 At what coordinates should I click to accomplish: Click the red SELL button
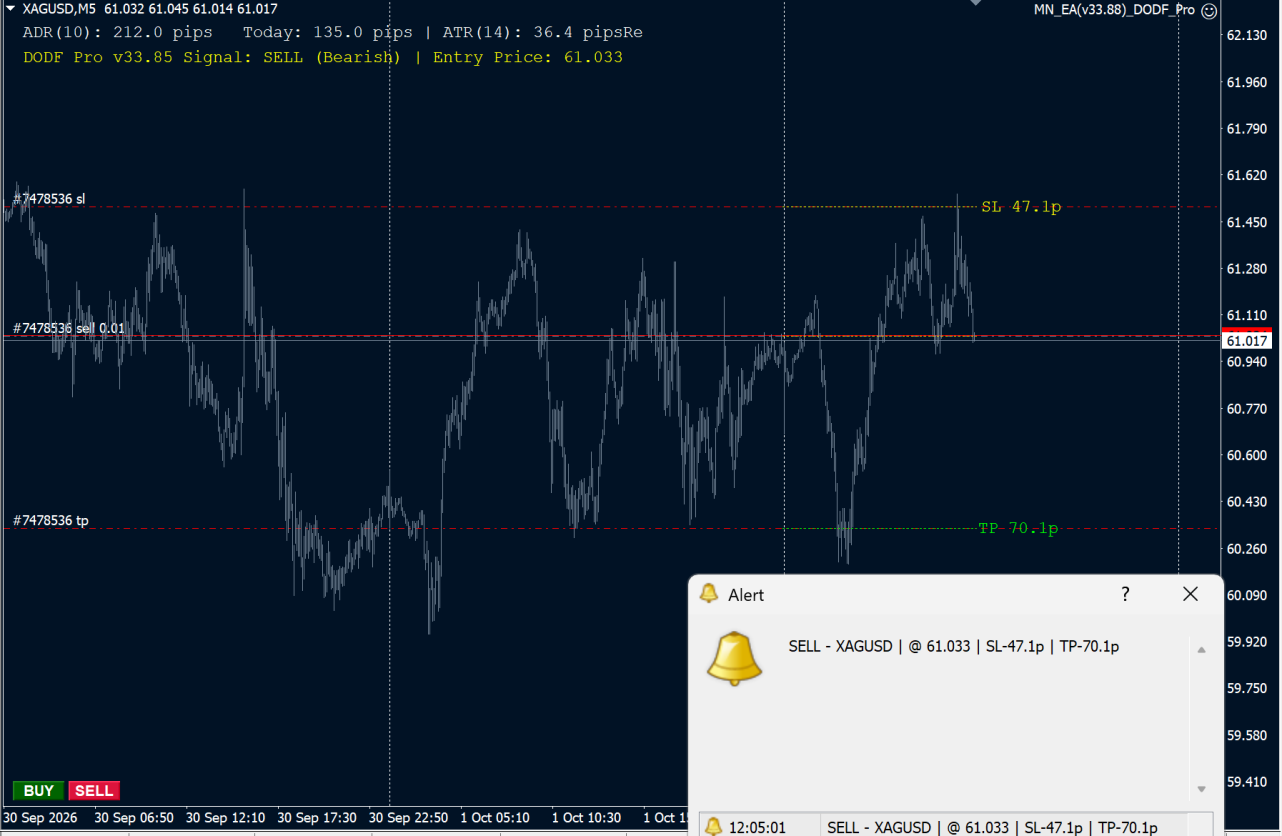pos(94,791)
